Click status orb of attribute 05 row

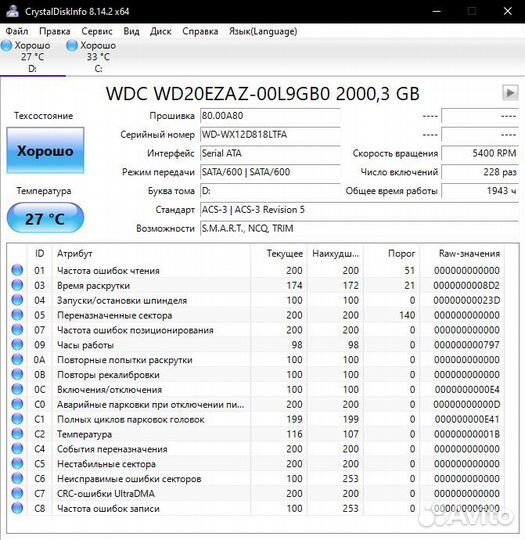[x=17, y=314]
